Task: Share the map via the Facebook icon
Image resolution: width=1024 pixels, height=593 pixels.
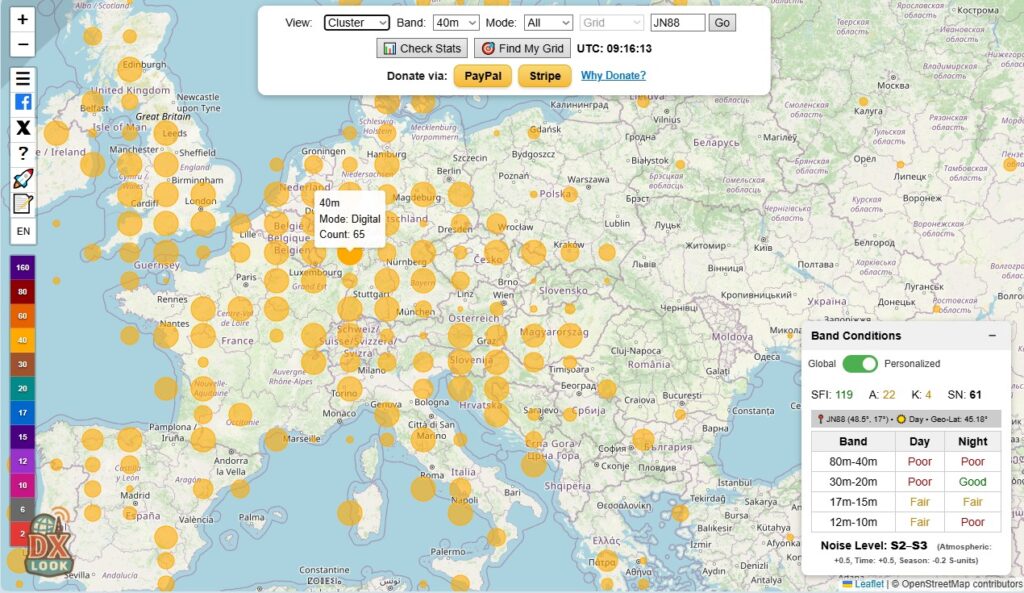Action: (x=22, y=103)
